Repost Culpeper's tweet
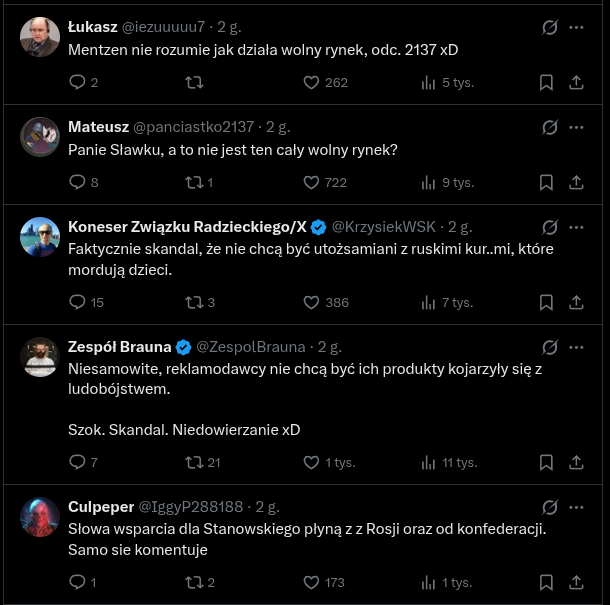 coord(194,582)
